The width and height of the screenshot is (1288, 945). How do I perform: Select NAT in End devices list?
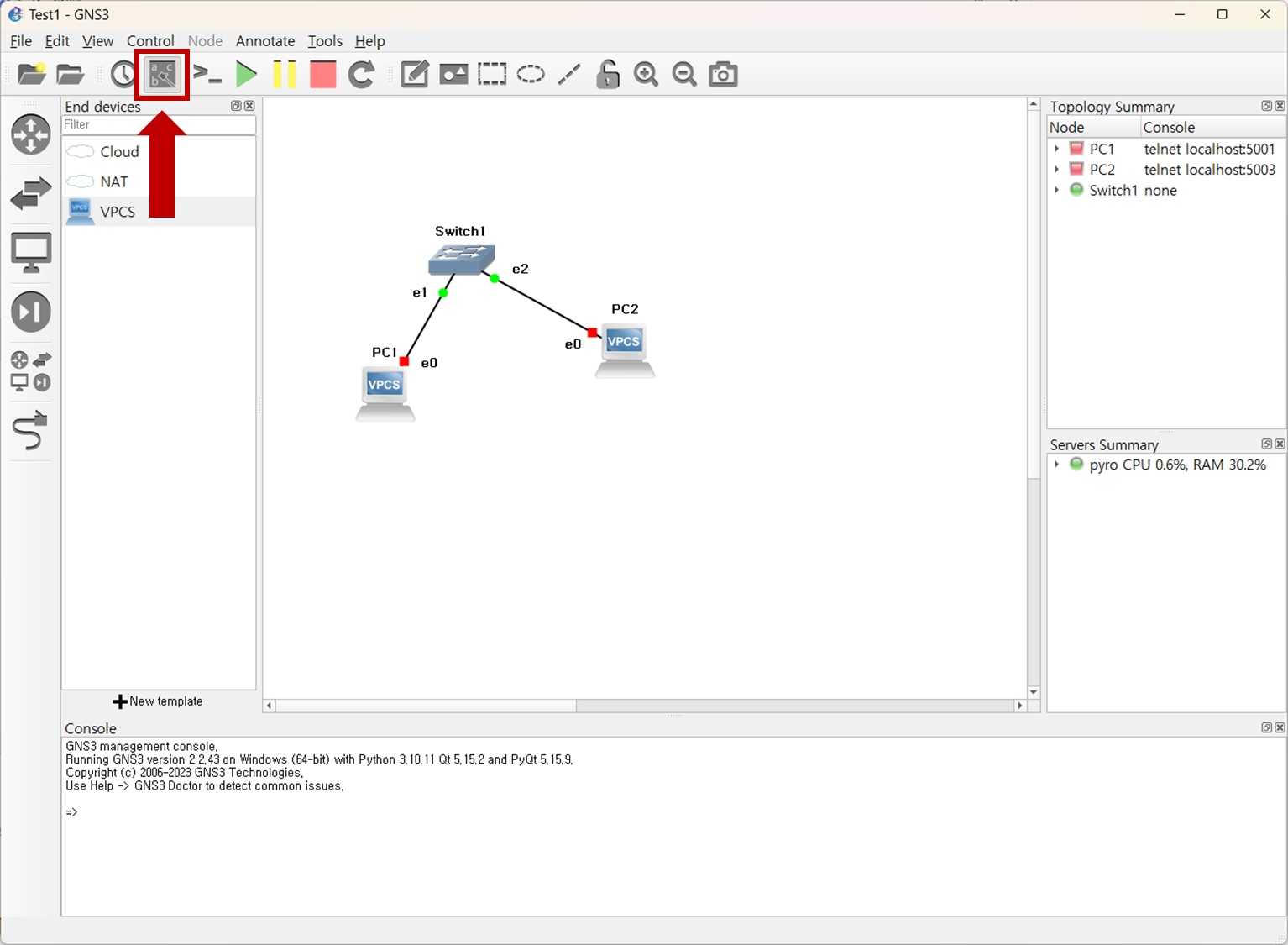[159, 181]
